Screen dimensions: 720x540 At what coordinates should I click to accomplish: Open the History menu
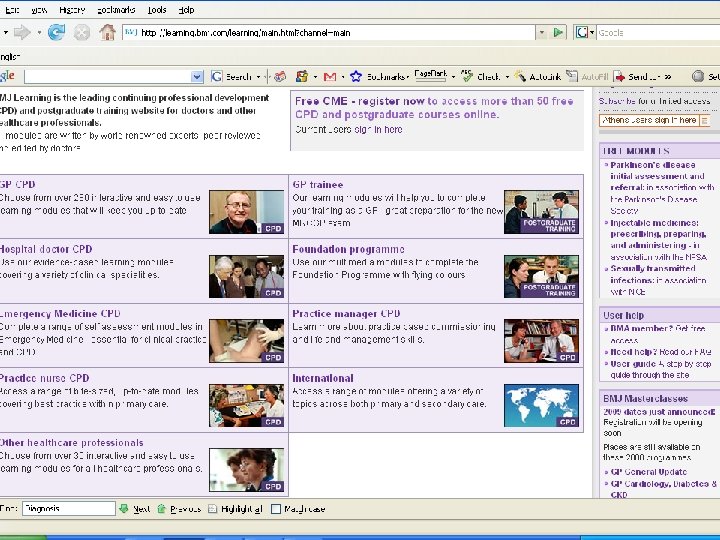coord(72,10)
